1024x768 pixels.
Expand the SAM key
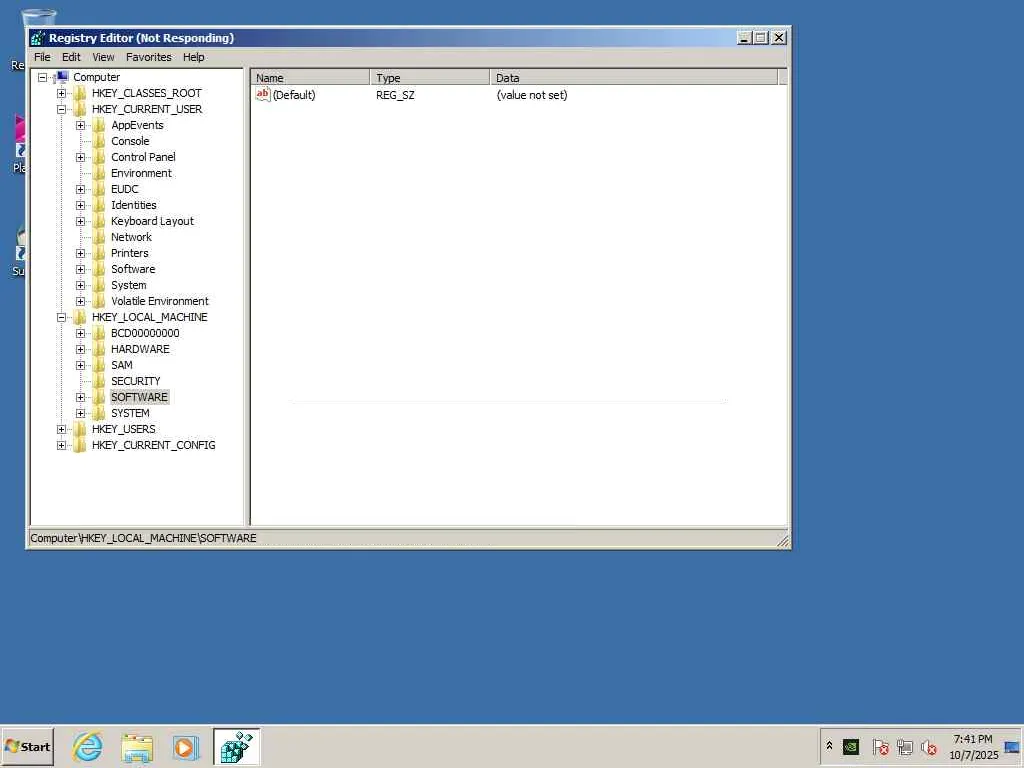point(80,365)
